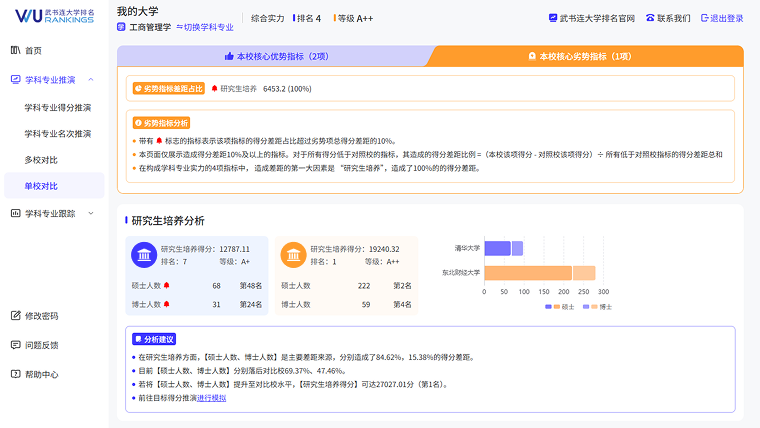Switch to 本校核心优势指标 (2项) tab
This screenshot has height=428, width=760.
(276, 56)
